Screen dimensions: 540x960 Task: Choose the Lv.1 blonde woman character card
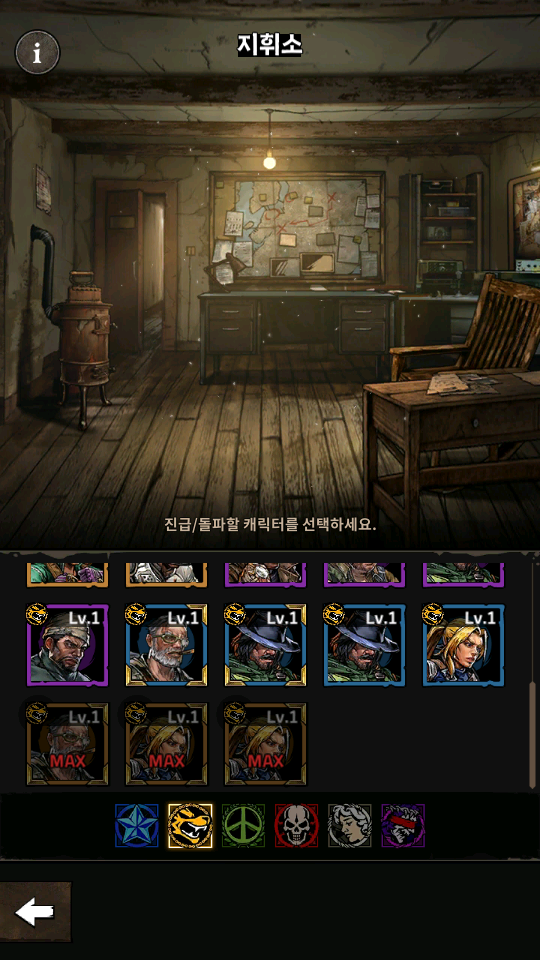[464, 645]
